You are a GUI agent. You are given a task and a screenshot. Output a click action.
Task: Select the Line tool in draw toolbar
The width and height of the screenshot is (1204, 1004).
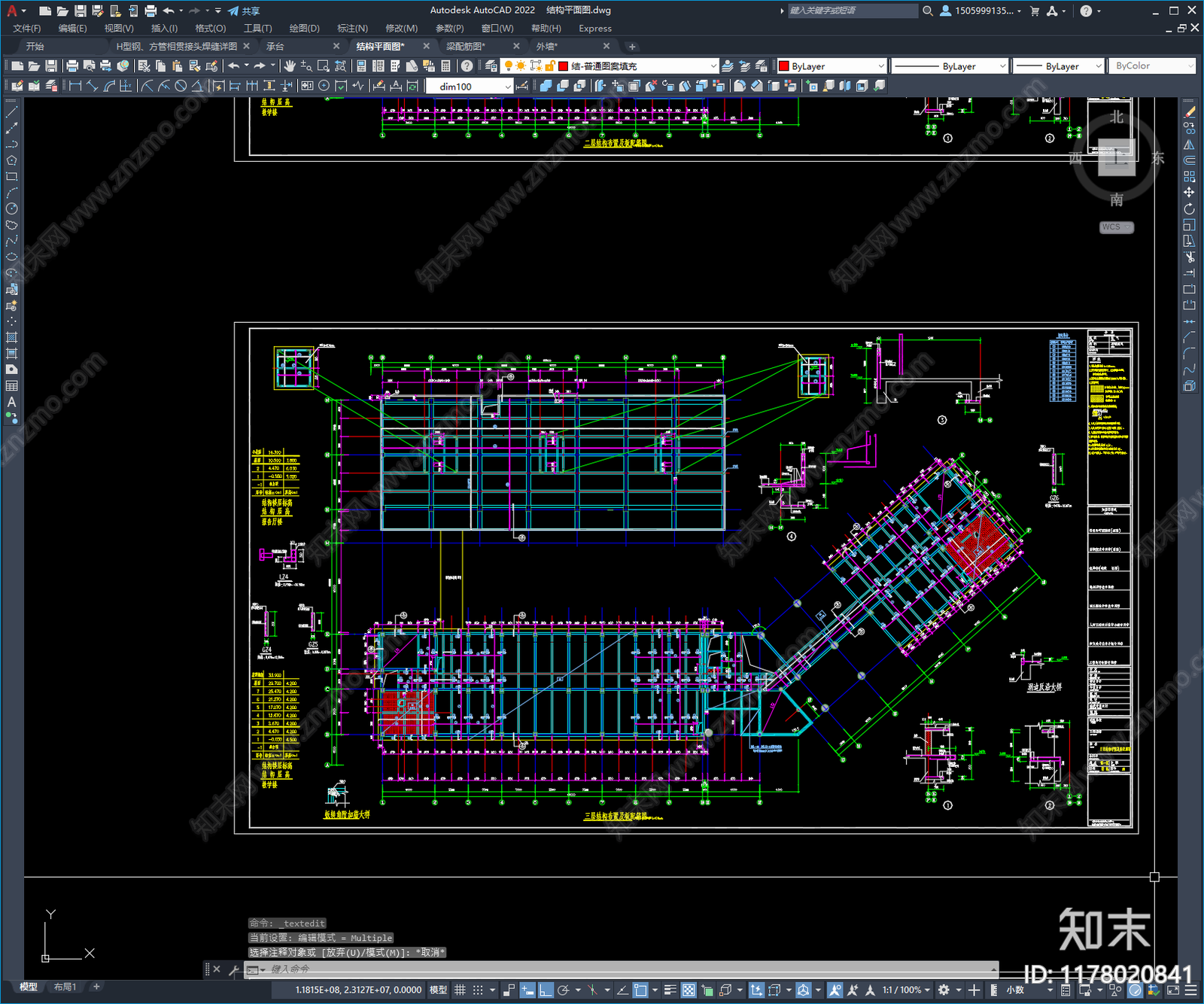pos(11,111)
